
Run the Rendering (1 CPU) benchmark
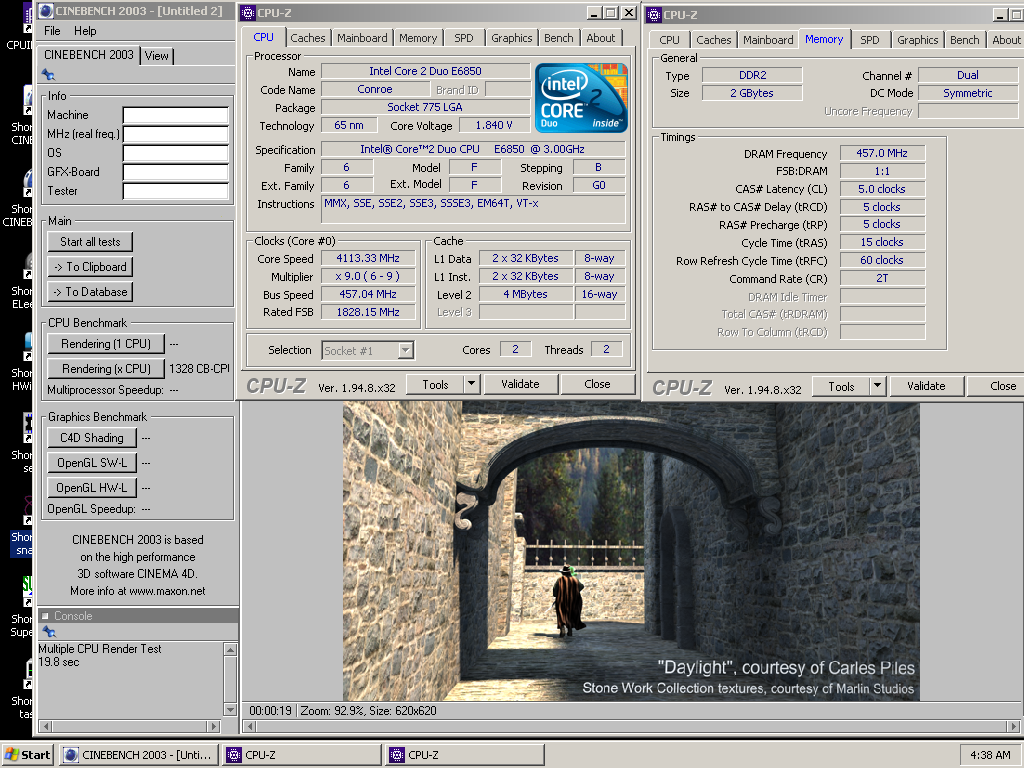(x=106, y=344)
